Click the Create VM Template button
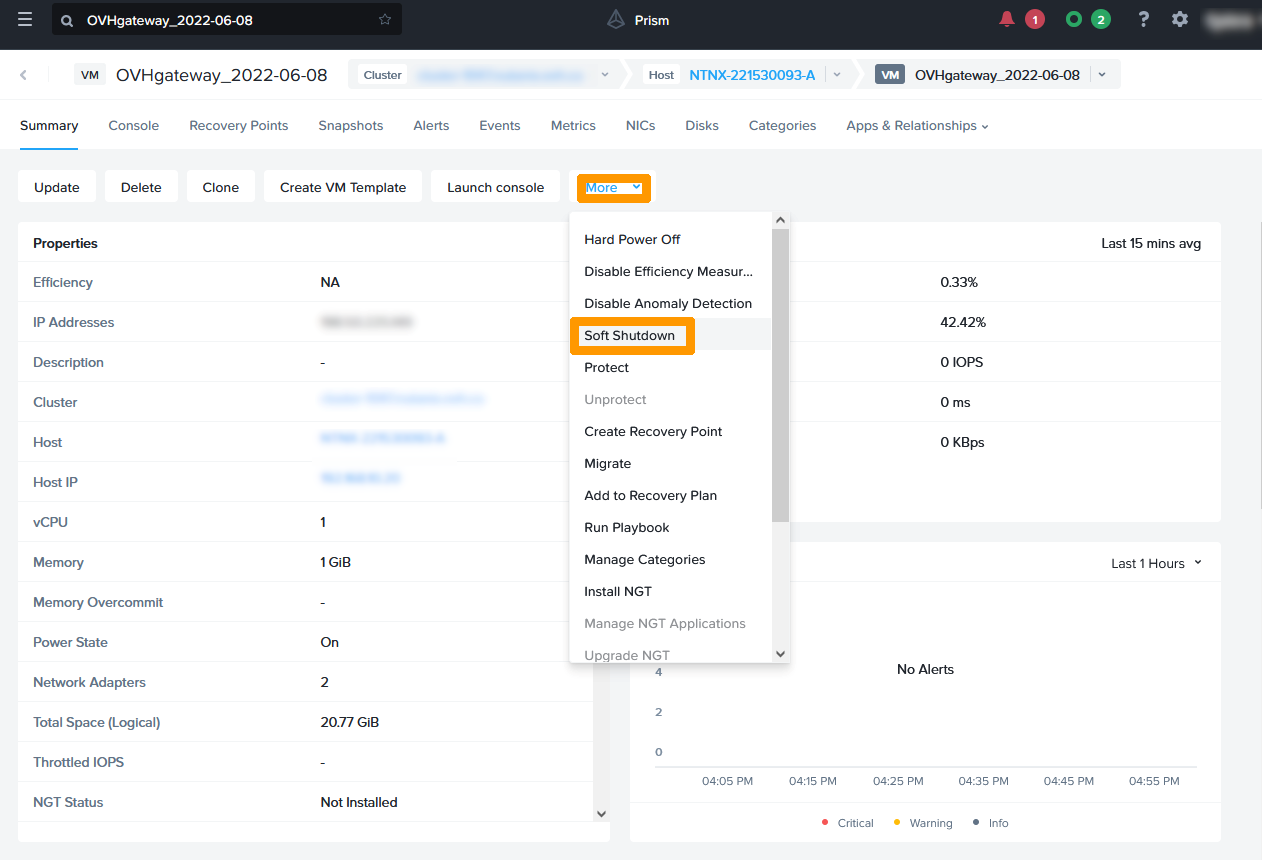The image size is (1262, 860). [342, 187]
